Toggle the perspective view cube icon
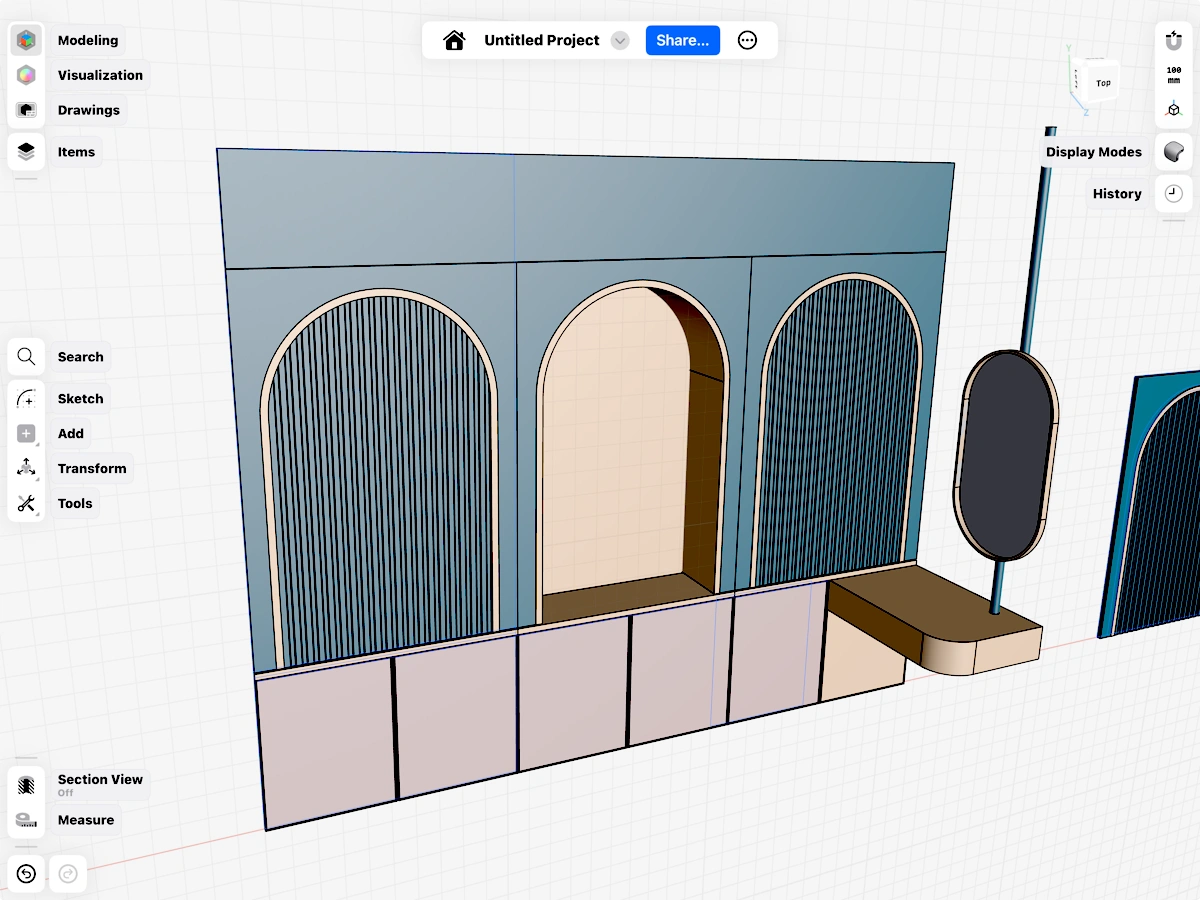 (1173, 110)
